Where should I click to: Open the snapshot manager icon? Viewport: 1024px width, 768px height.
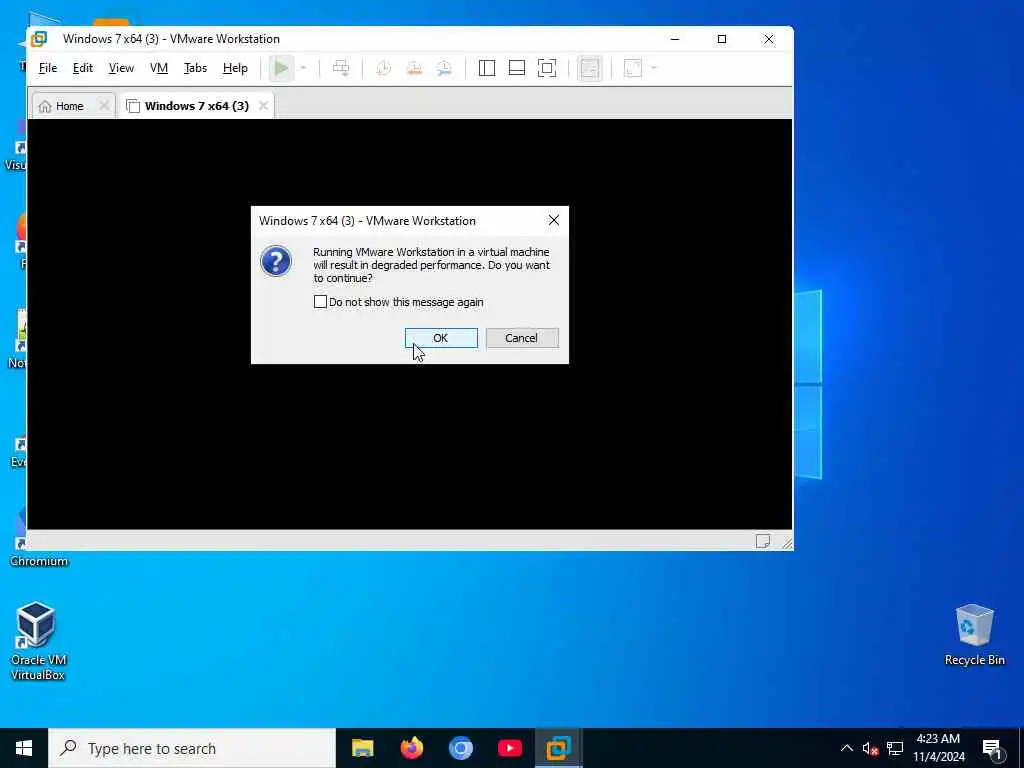(x=444, y=68)
